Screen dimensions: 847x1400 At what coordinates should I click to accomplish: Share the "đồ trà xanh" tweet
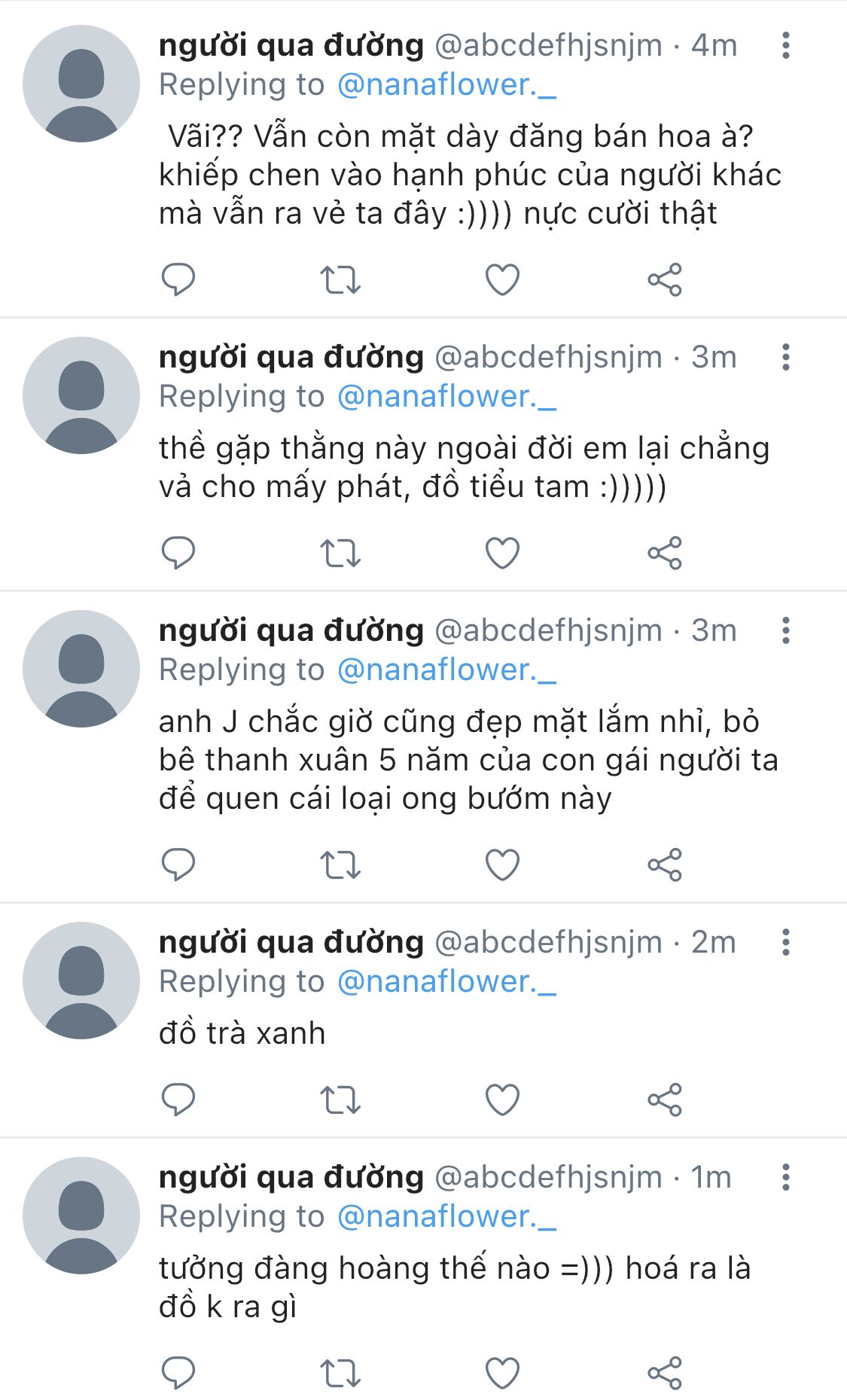664,1100
